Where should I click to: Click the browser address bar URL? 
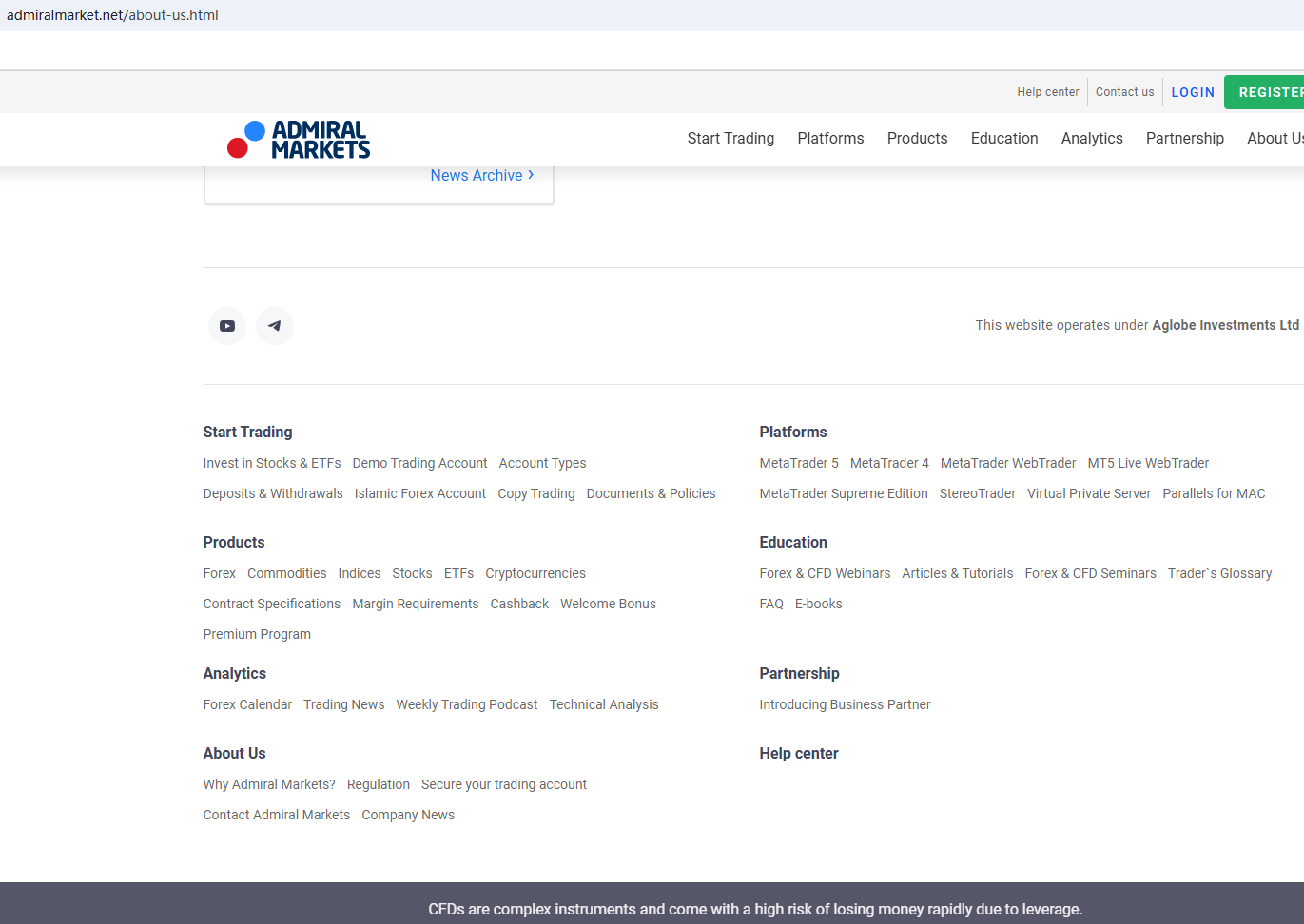click(112, 15)
